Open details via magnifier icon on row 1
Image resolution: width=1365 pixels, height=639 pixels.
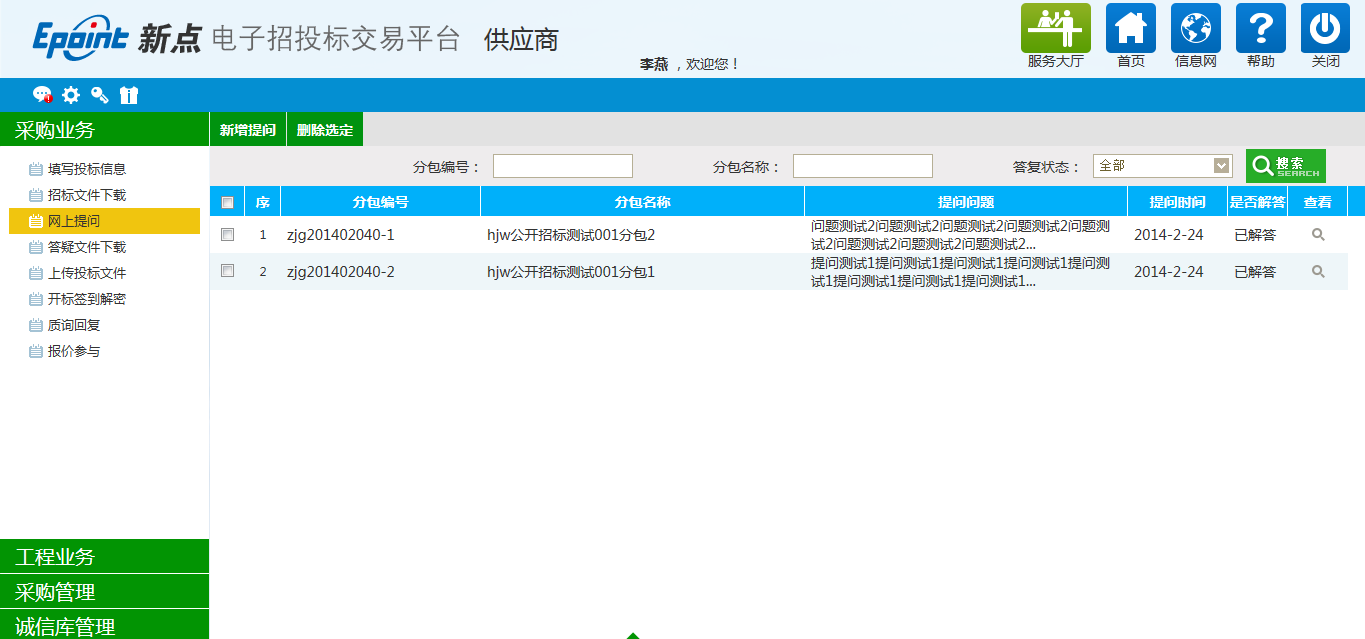pos(1318,233)
